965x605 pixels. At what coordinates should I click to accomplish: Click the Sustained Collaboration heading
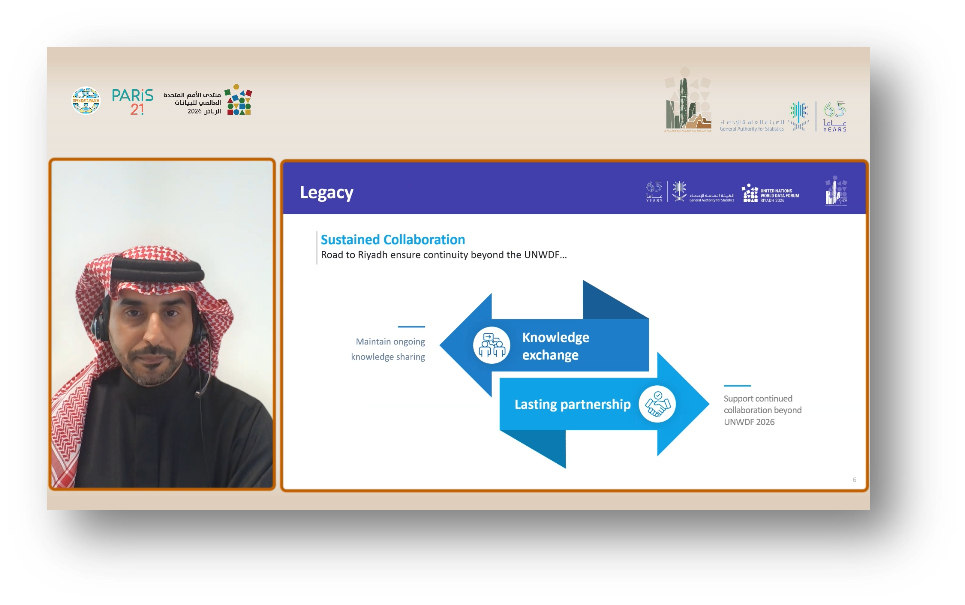392,240
